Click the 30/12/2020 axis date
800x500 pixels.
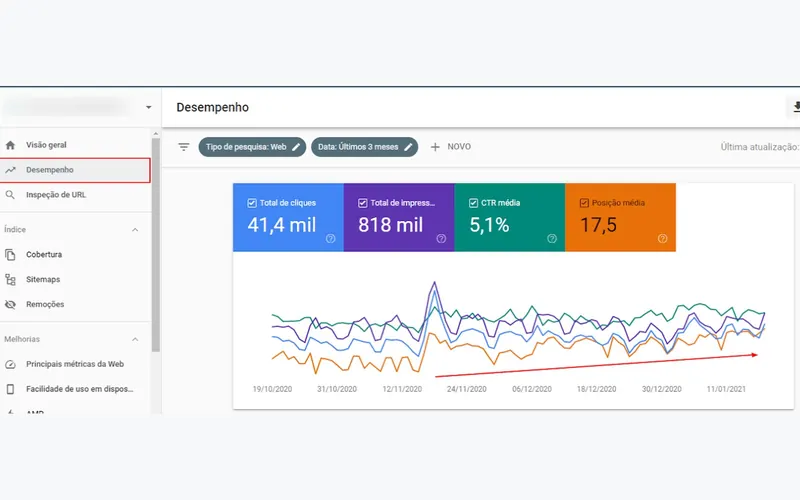click(662, 389)
